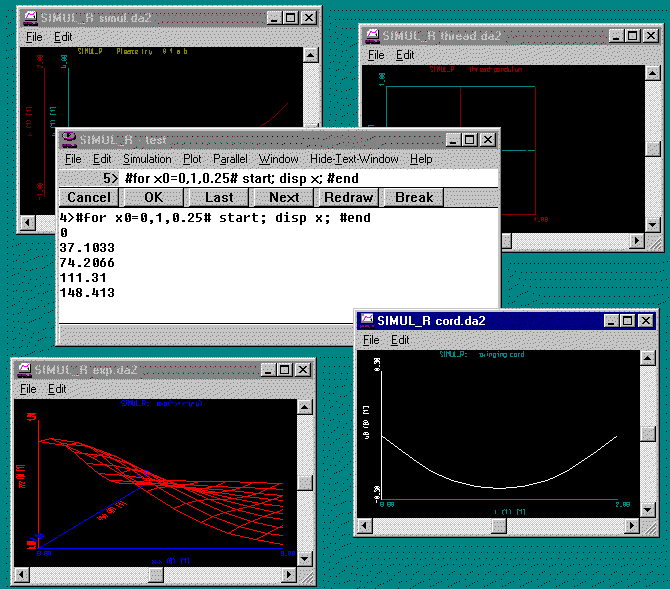Click the OK button
This screenshot has height=589, width=670.
point(153,197)
